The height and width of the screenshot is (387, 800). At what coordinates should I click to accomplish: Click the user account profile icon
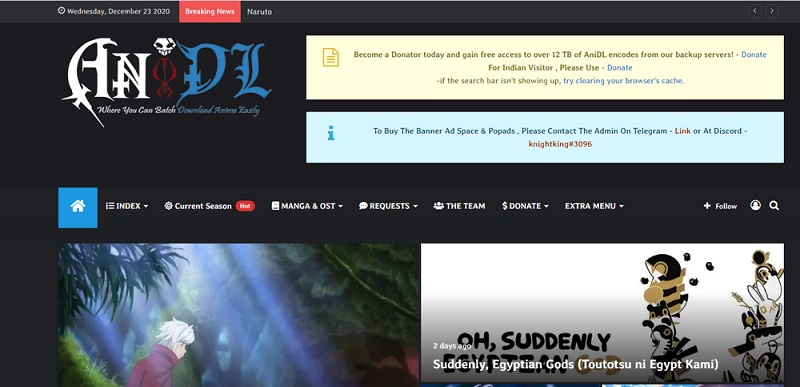[x=755, y=205]
